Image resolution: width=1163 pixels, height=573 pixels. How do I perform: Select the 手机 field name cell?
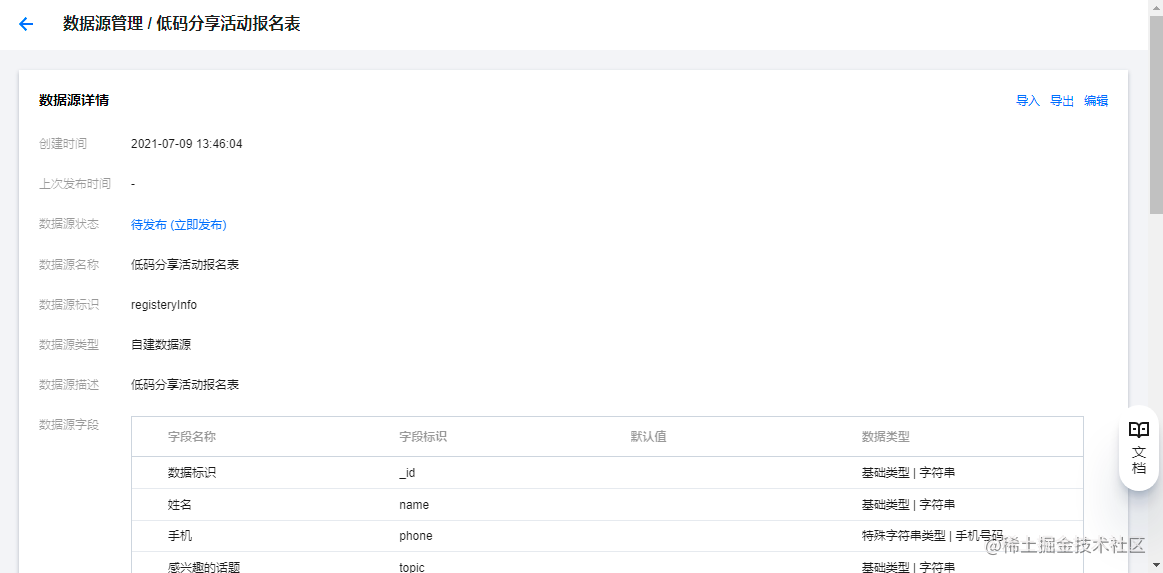pos(180,536)
